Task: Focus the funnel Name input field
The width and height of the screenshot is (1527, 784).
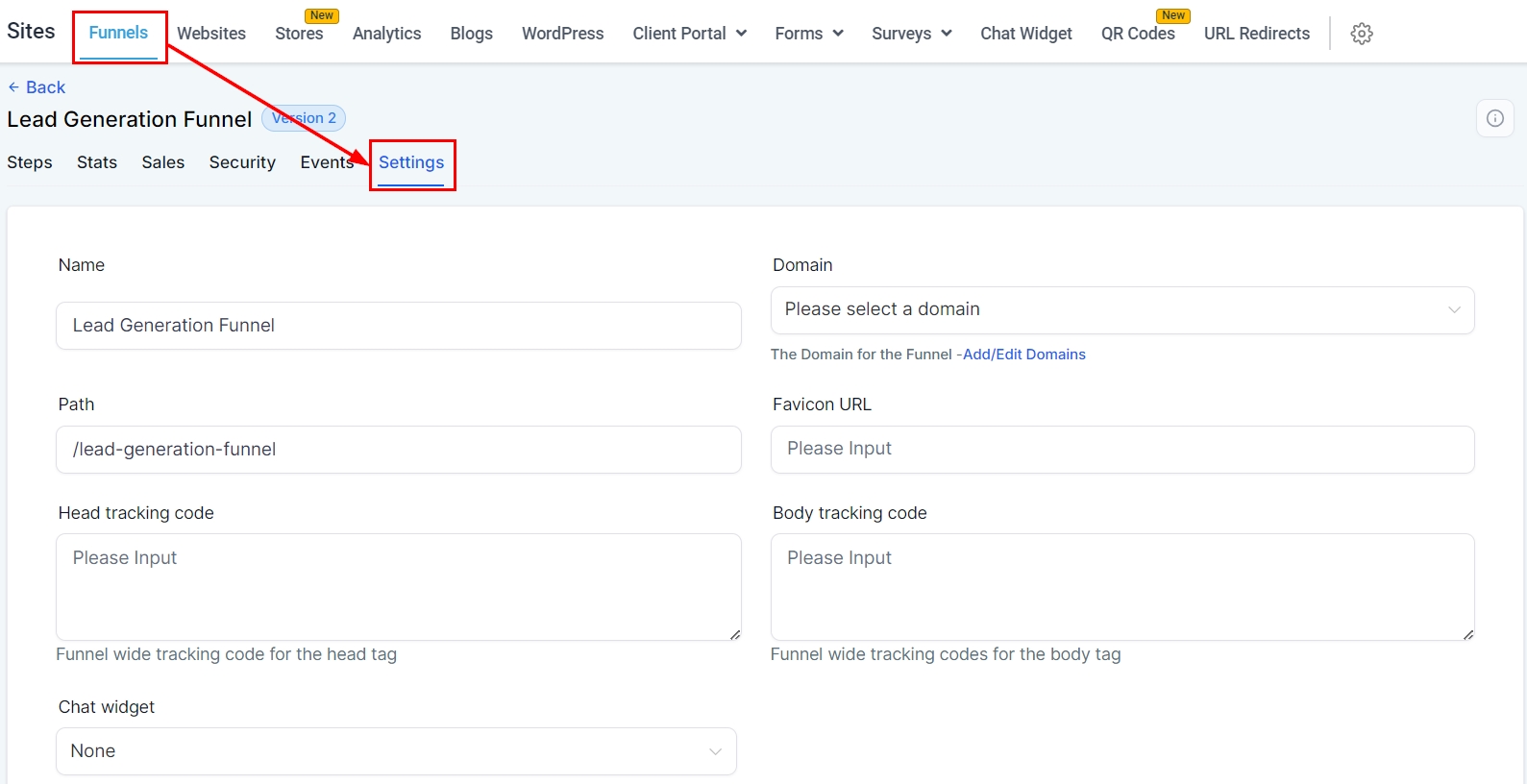Action: point(398,326)
